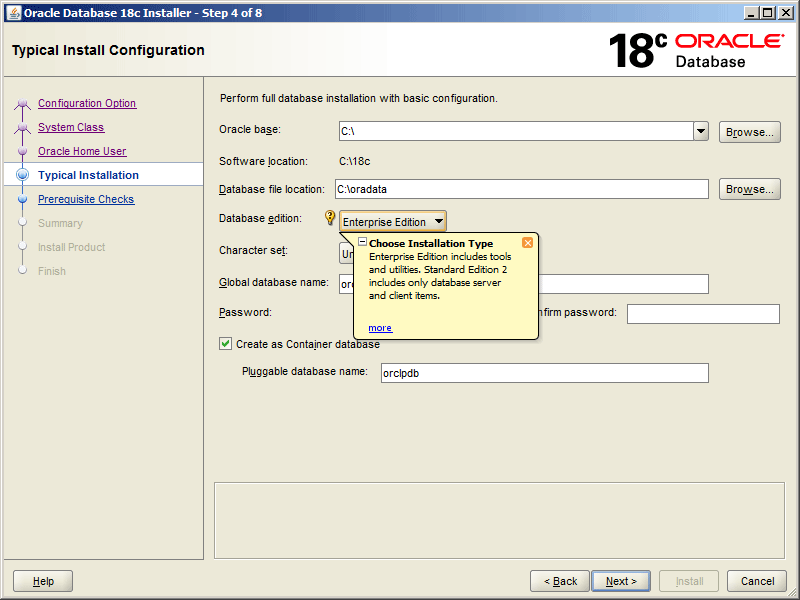Image resolution: width=800 pixels, height=600 pixels.
Task: Maximize the Oracle Database 18c Installer window
Action: [x=768, y=13]
